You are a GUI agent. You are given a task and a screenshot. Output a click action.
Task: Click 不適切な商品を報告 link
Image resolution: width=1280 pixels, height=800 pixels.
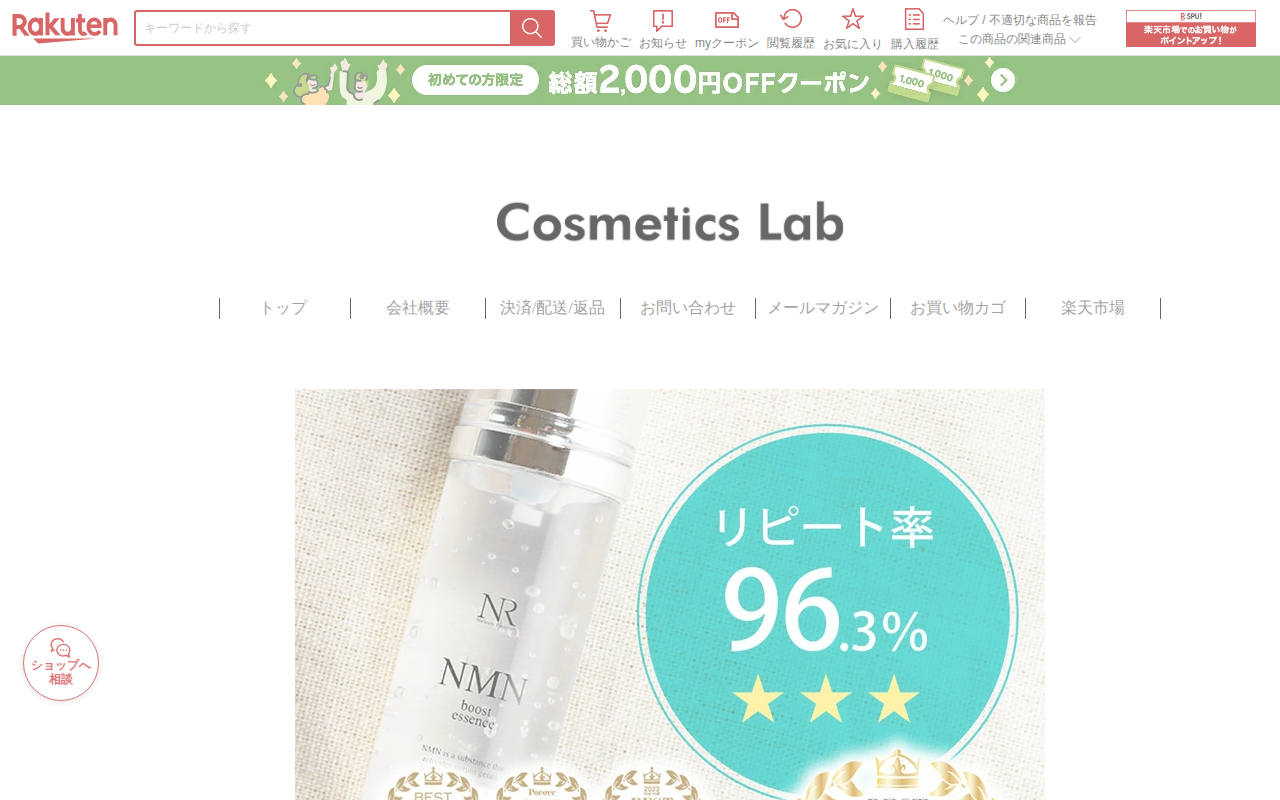pos(1043,20)
